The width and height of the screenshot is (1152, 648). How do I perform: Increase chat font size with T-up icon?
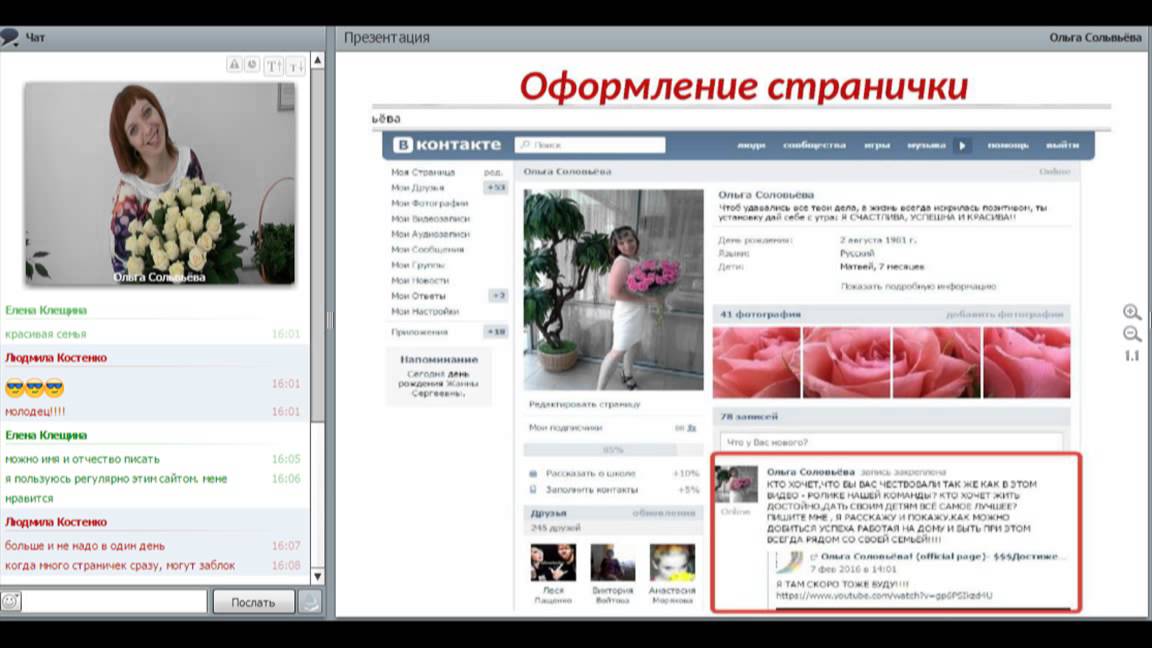[274, 66]
